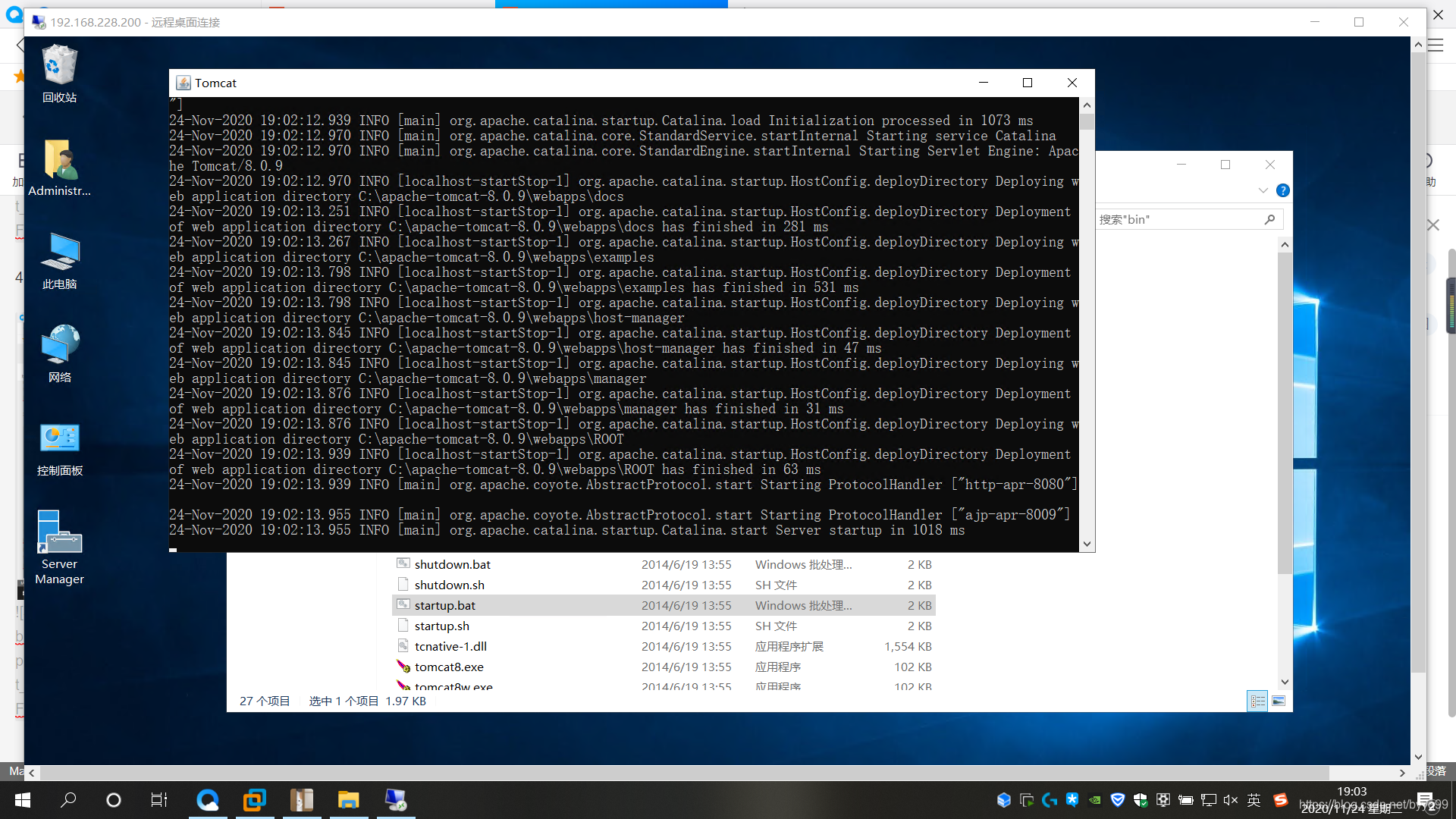Open network status tray icon
The width and height of the screenshot is (1456, 819).
tap(1209, 800)
